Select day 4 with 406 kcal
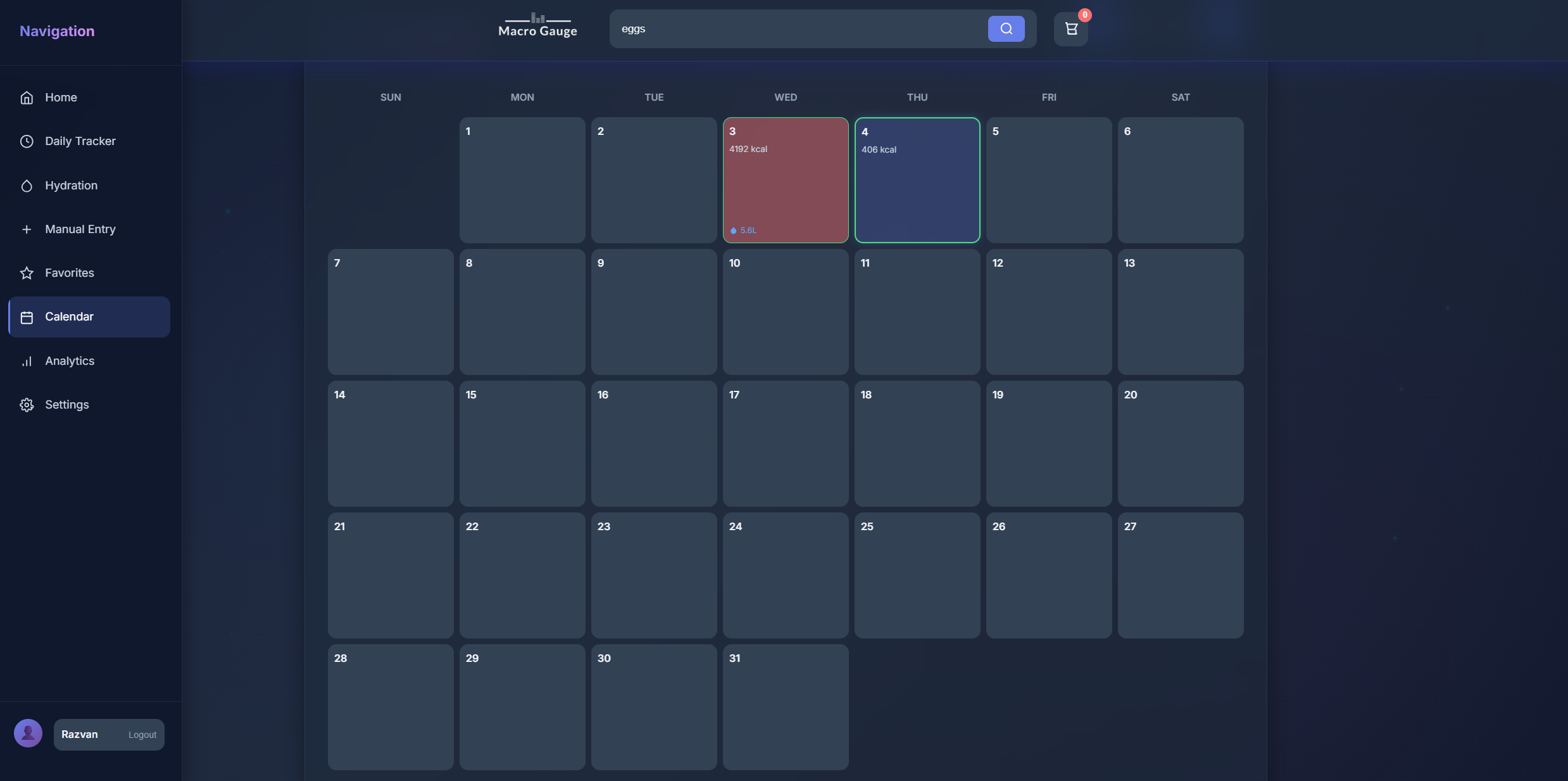 tap(917, 181)
